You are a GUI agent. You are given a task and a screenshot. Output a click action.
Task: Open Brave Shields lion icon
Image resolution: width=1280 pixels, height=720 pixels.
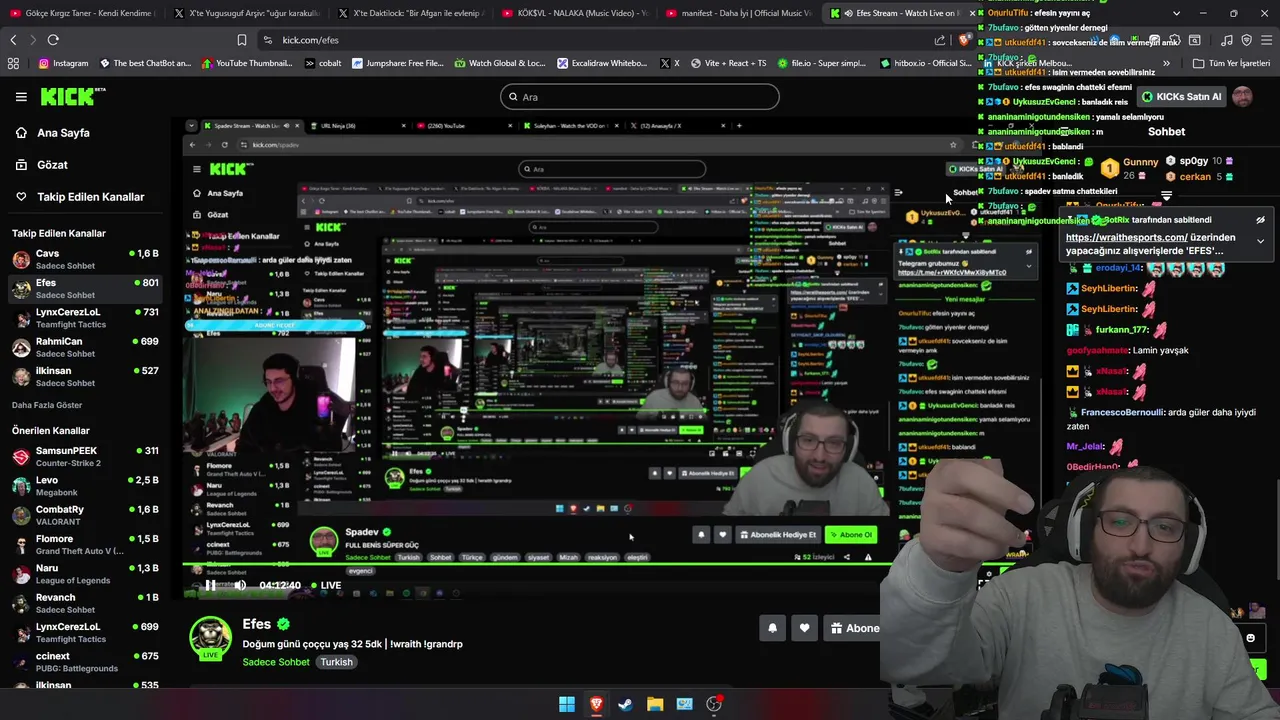pos(963,40)
